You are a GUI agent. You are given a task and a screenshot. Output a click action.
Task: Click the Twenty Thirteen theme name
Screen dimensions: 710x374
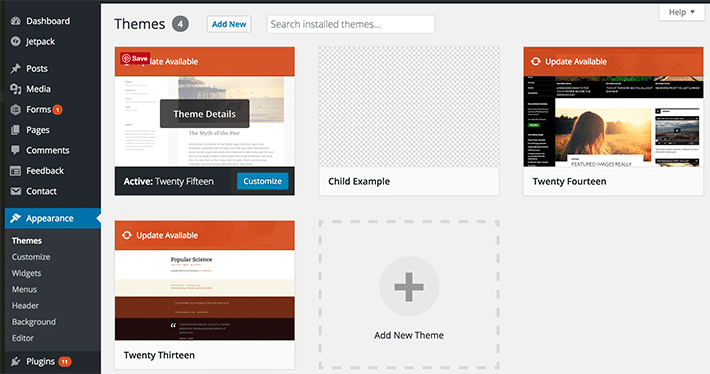pos(159,355)
